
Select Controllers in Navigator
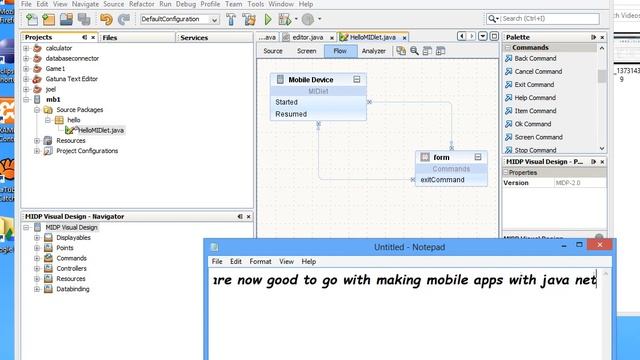(x=71, y=269)
